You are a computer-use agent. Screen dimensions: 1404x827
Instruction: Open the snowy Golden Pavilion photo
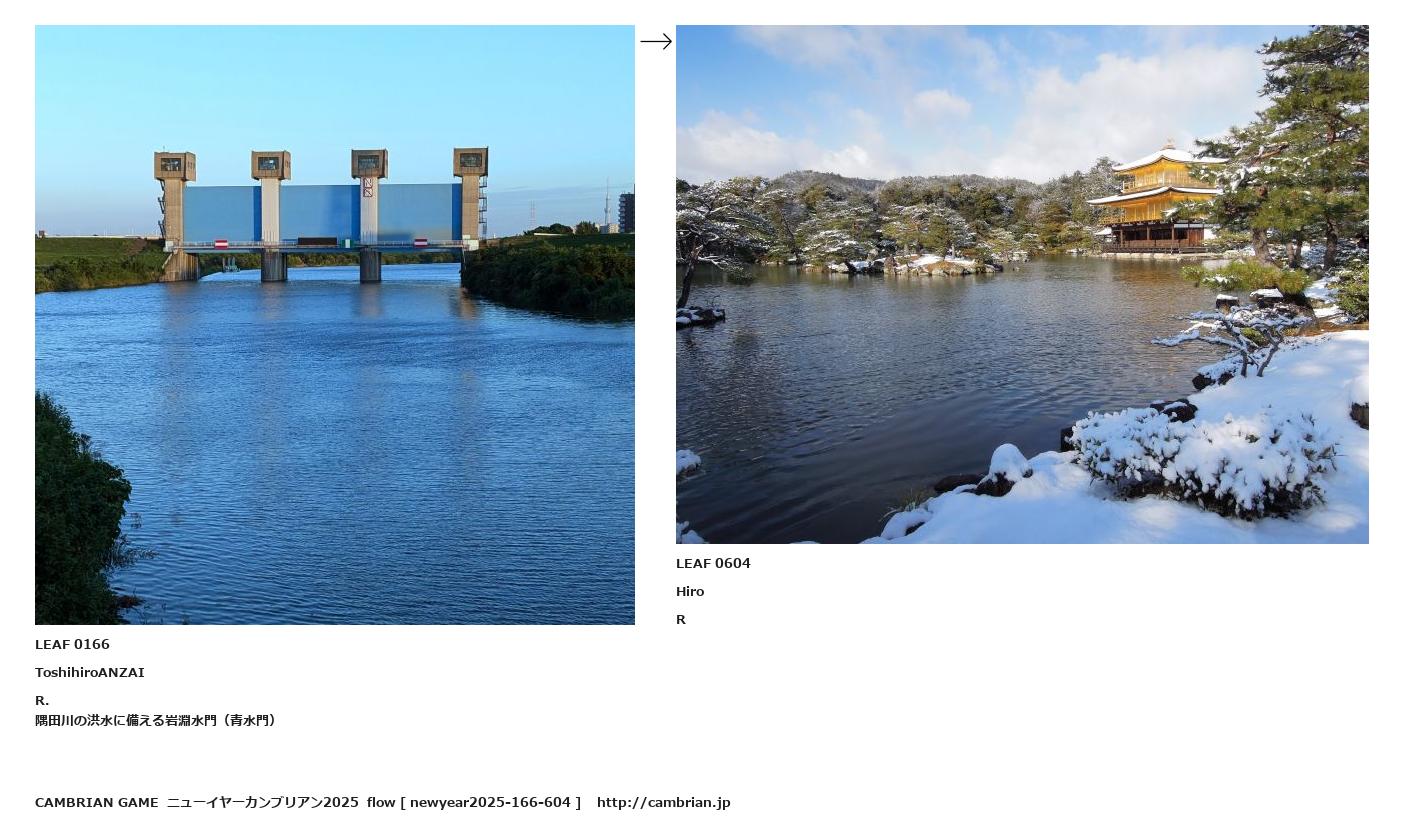coord(1022,284)
